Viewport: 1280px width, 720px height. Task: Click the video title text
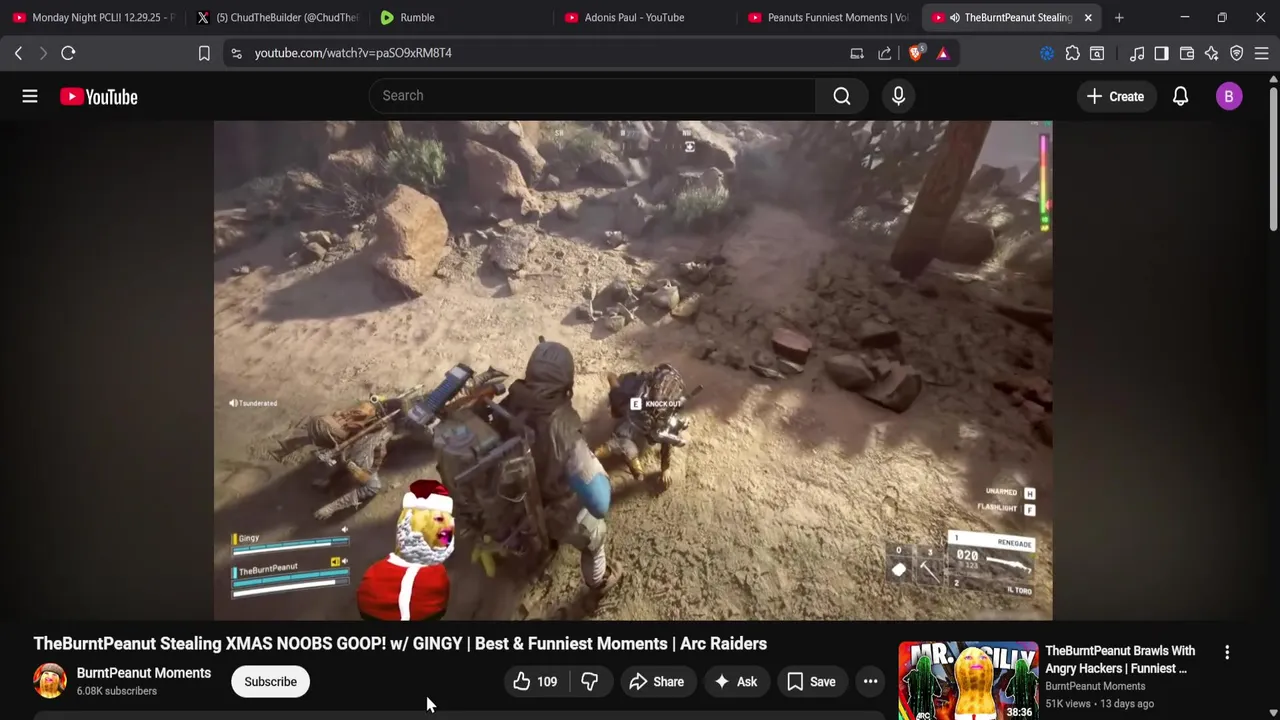tap(400, 644)
